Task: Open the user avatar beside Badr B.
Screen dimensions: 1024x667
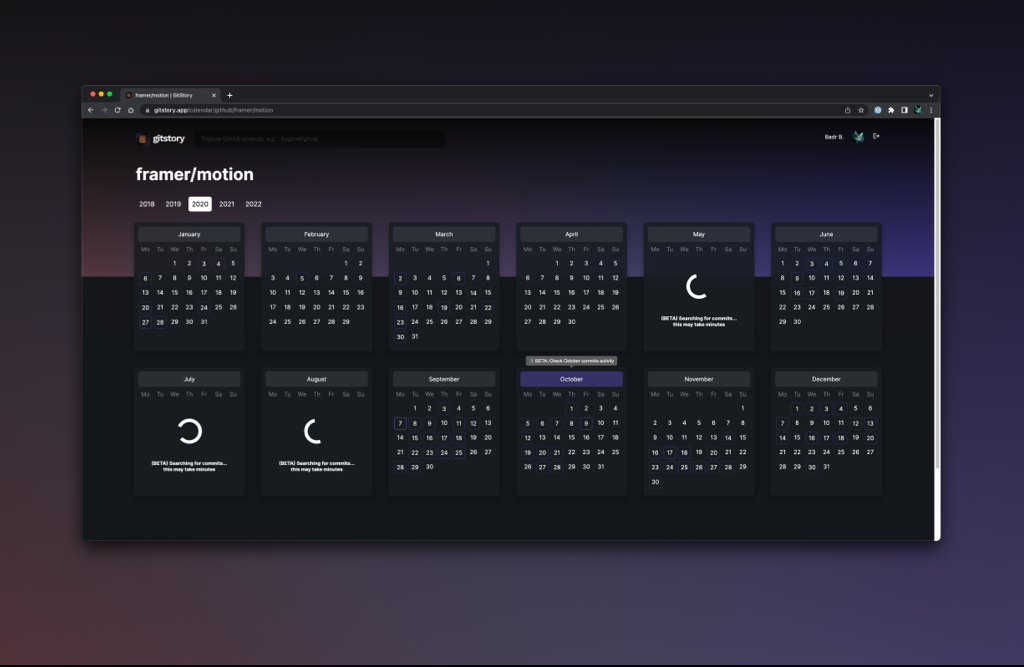Action: pos(859,137)
